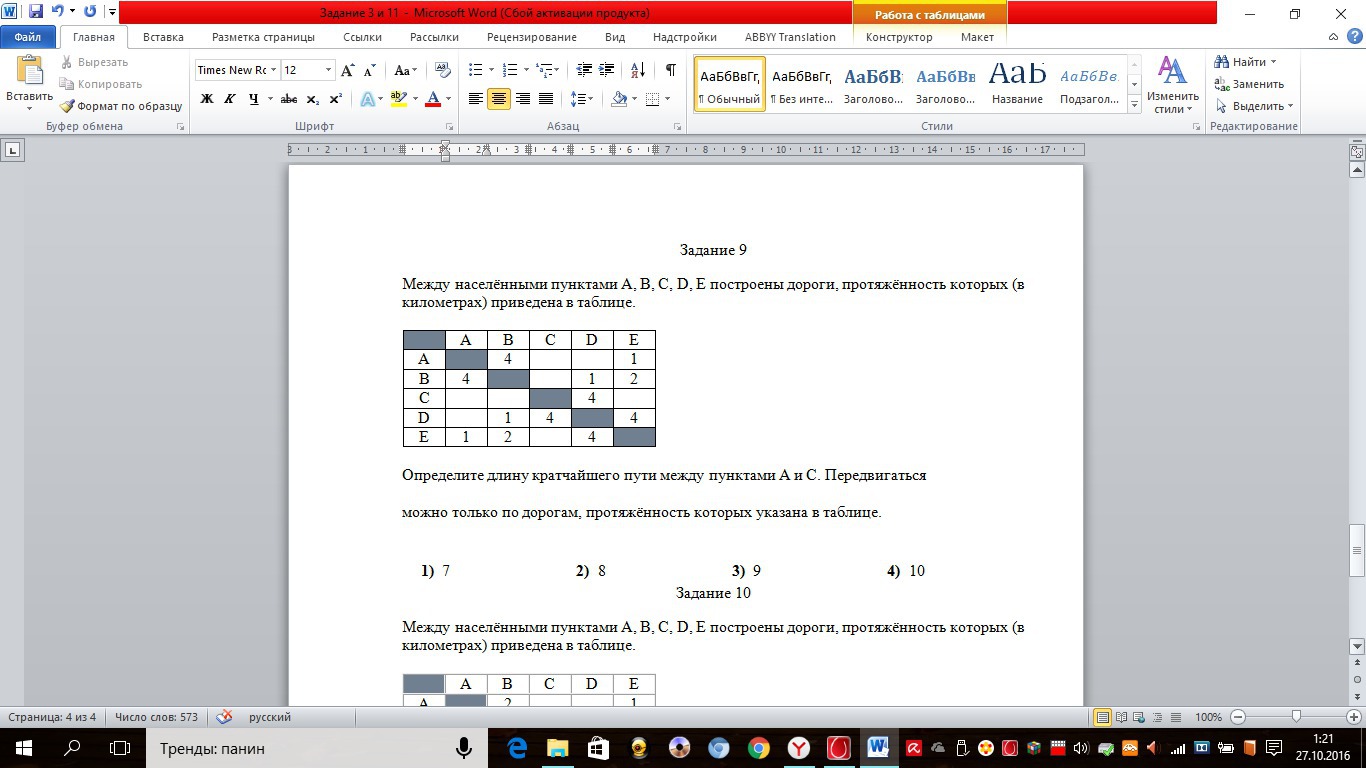The width and height of the screenshot is (1366, 768).
Task: Click the Grow Font icon
Action: 348,70
